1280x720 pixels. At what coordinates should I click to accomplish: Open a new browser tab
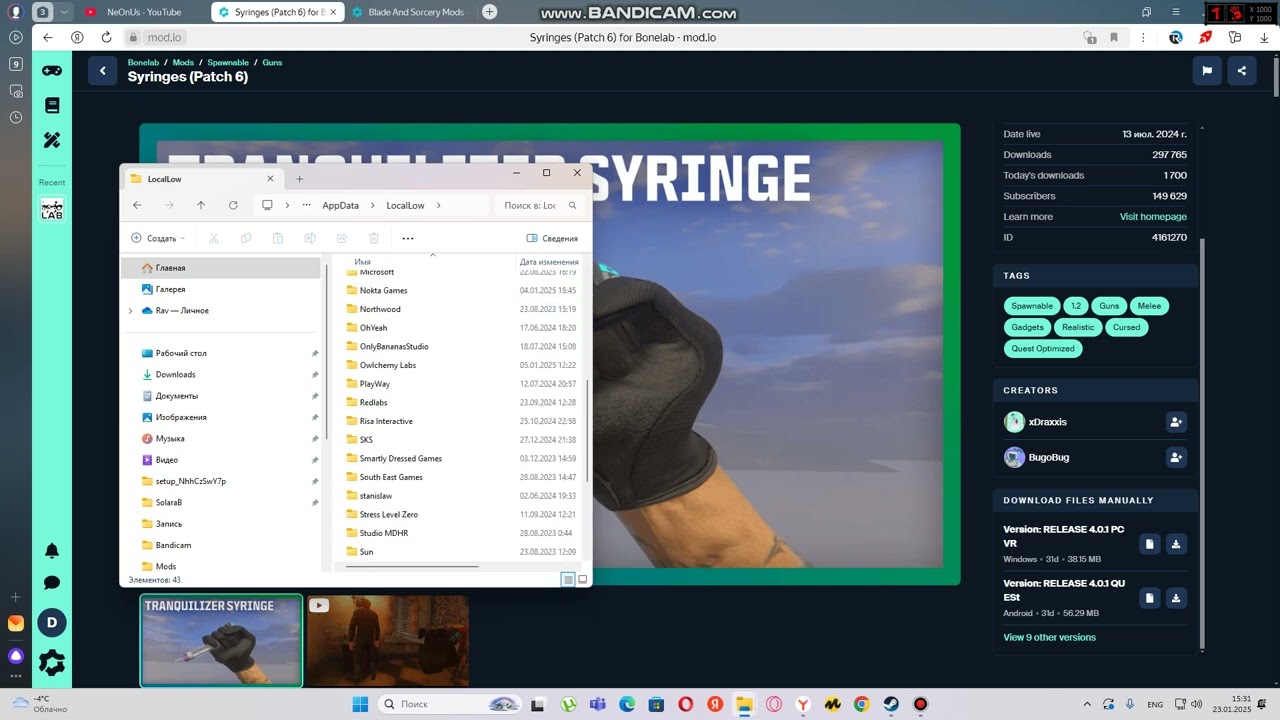coord(489,12)
